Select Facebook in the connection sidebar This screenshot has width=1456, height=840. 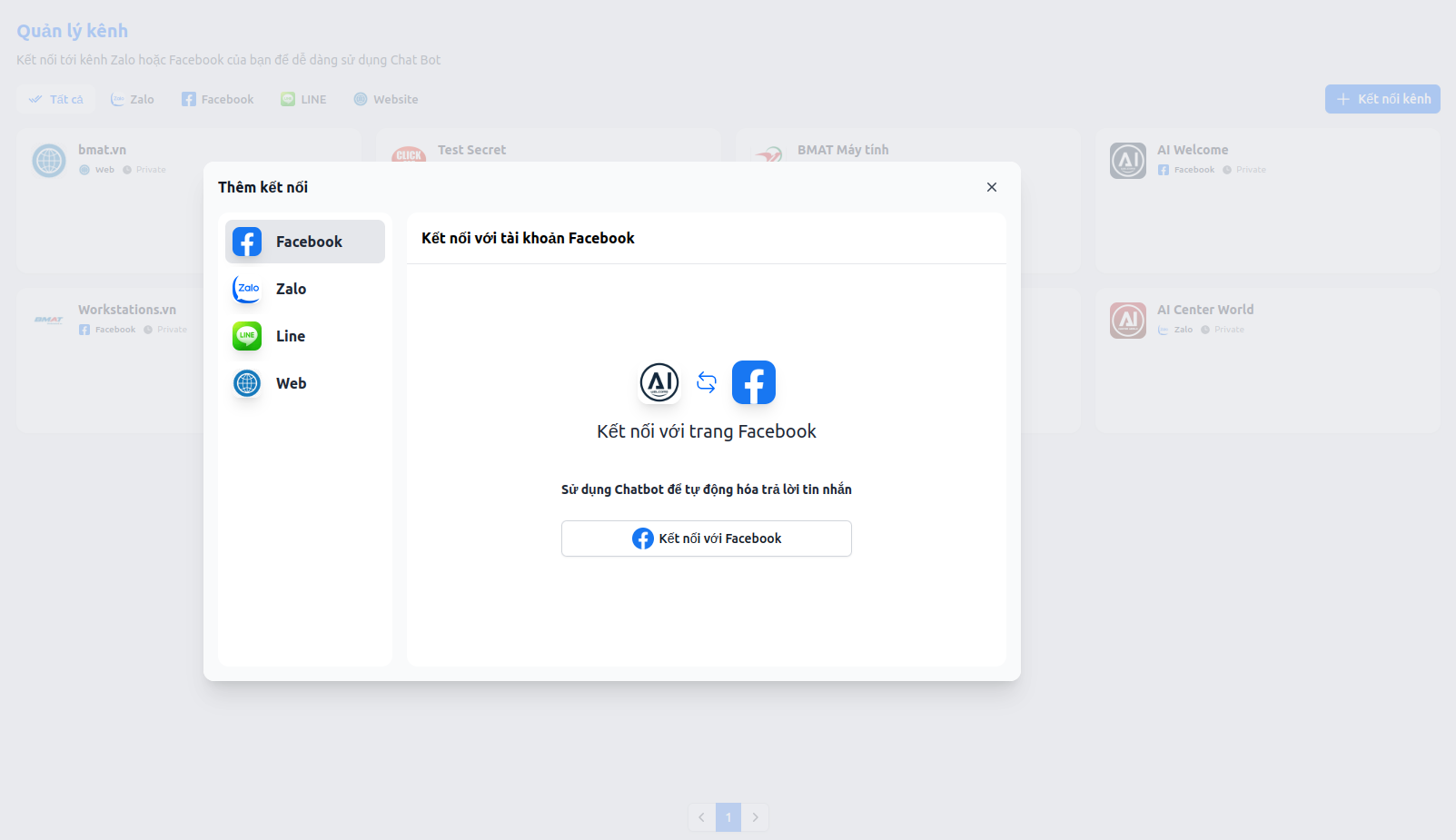pos(304,242)
